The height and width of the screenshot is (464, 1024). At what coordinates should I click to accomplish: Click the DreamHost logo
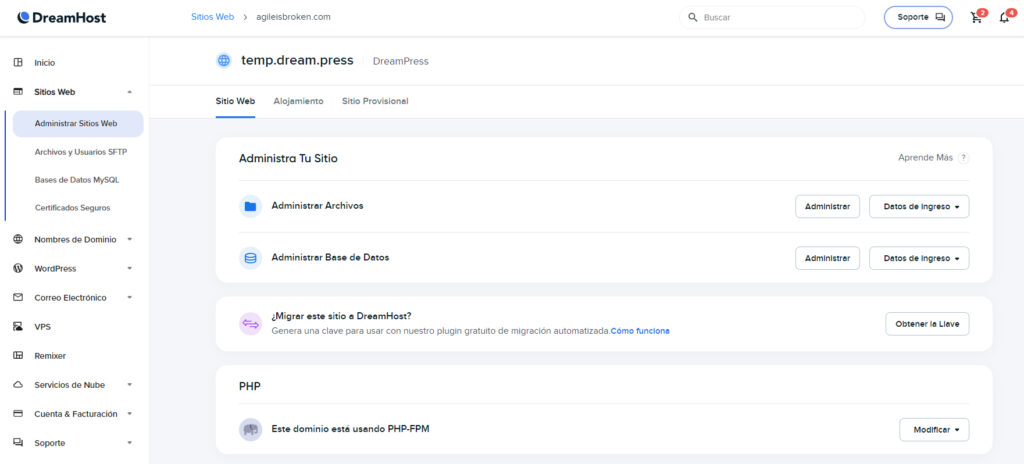coord(62,17)
